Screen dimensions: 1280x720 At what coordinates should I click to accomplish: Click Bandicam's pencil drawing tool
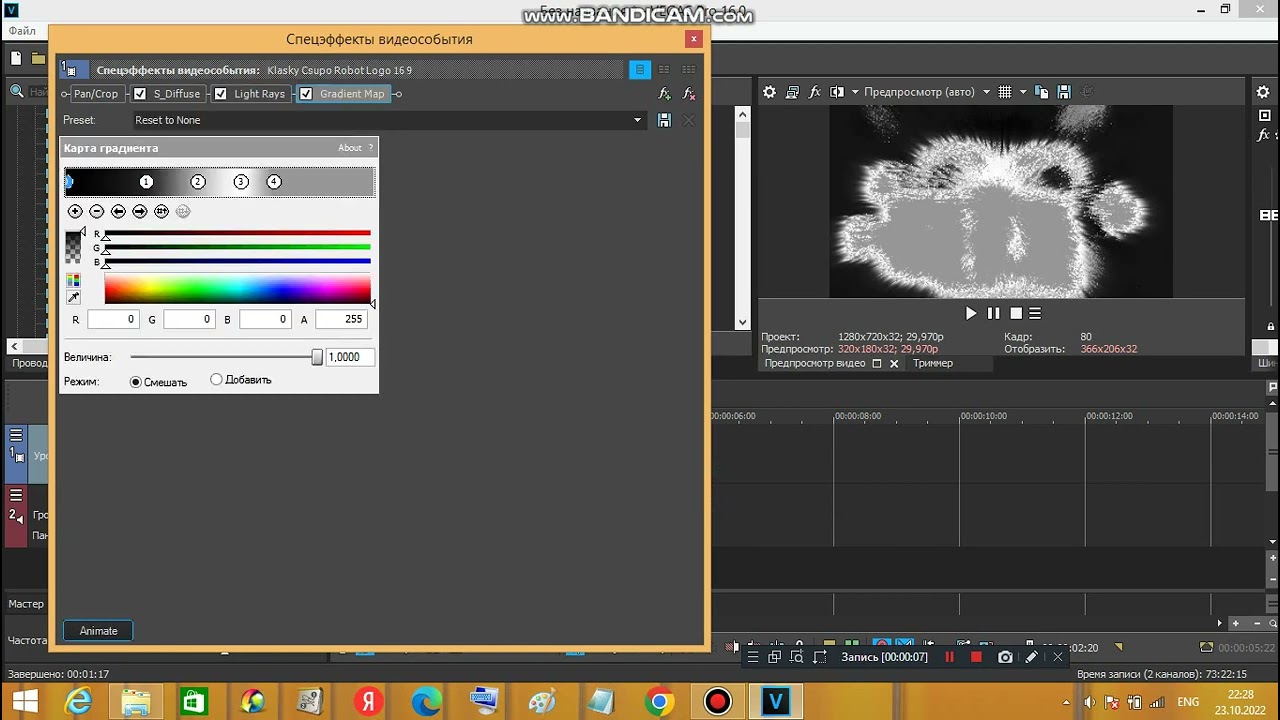[1031, 657]
